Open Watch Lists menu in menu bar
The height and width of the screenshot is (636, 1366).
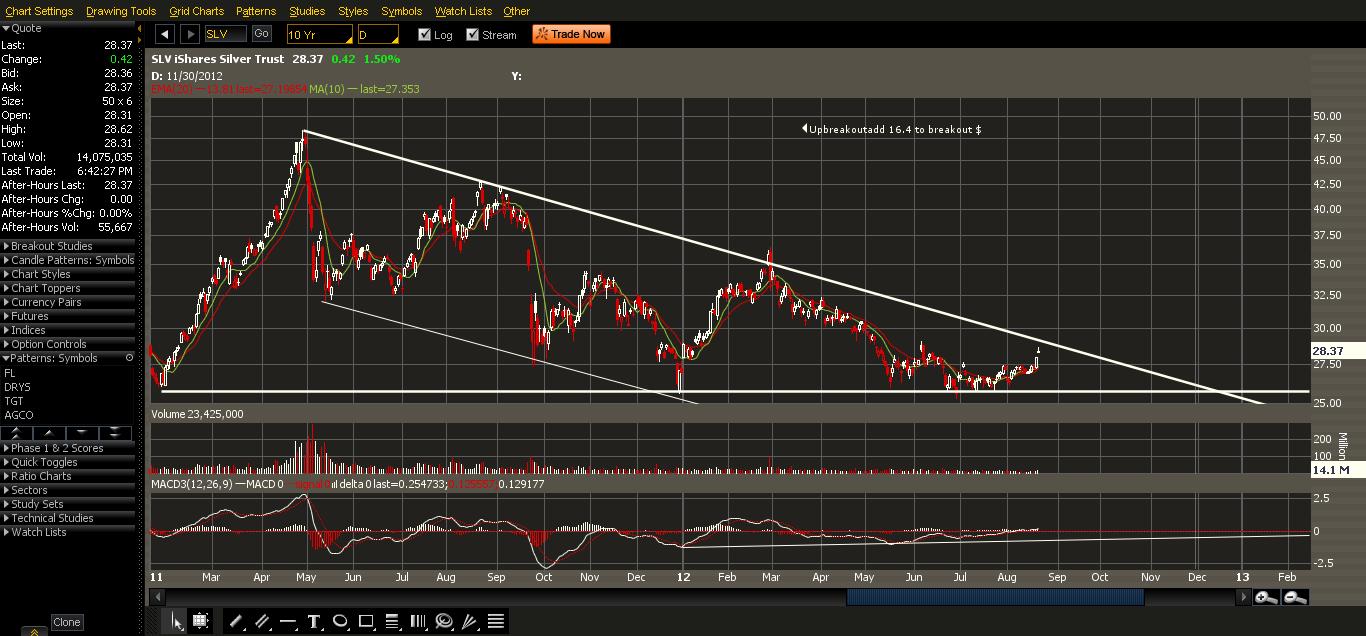(463, 11)
